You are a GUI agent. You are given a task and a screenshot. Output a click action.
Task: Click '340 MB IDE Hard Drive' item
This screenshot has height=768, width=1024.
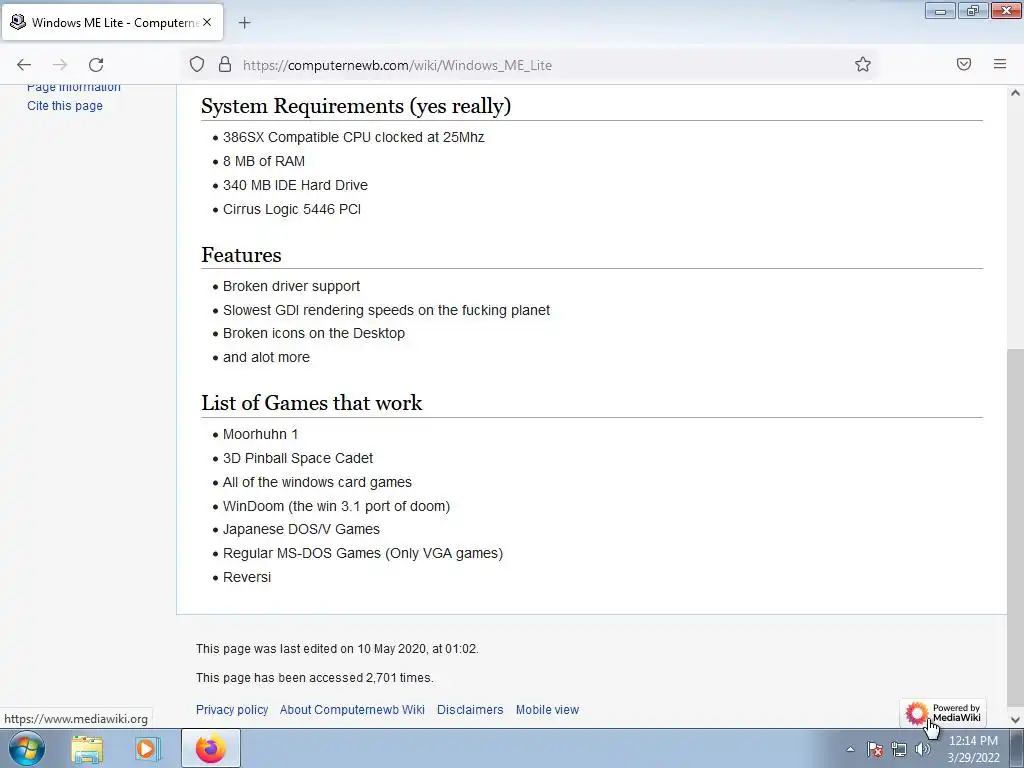[x=295, y=185]
